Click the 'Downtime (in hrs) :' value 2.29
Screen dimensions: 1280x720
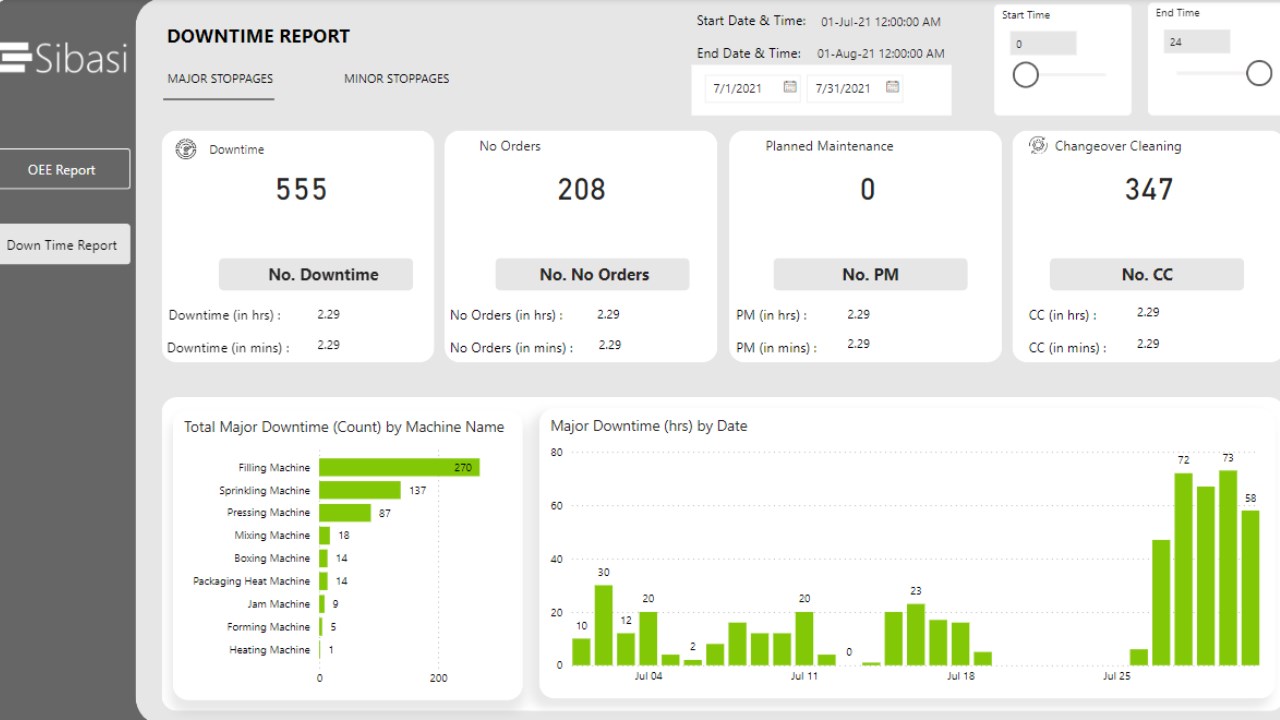tap(328, 314)
